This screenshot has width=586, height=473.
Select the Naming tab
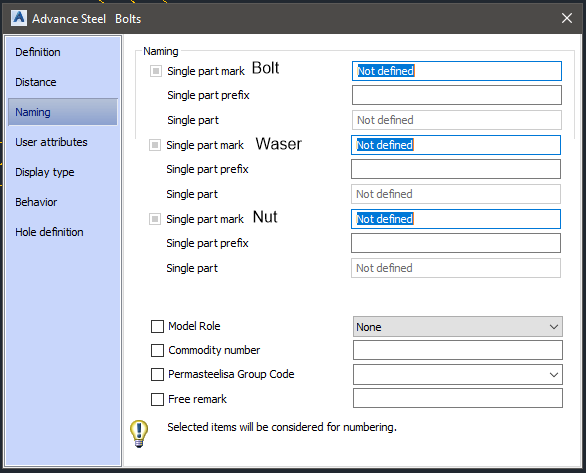pyautogui.click(x=63, y=112)
